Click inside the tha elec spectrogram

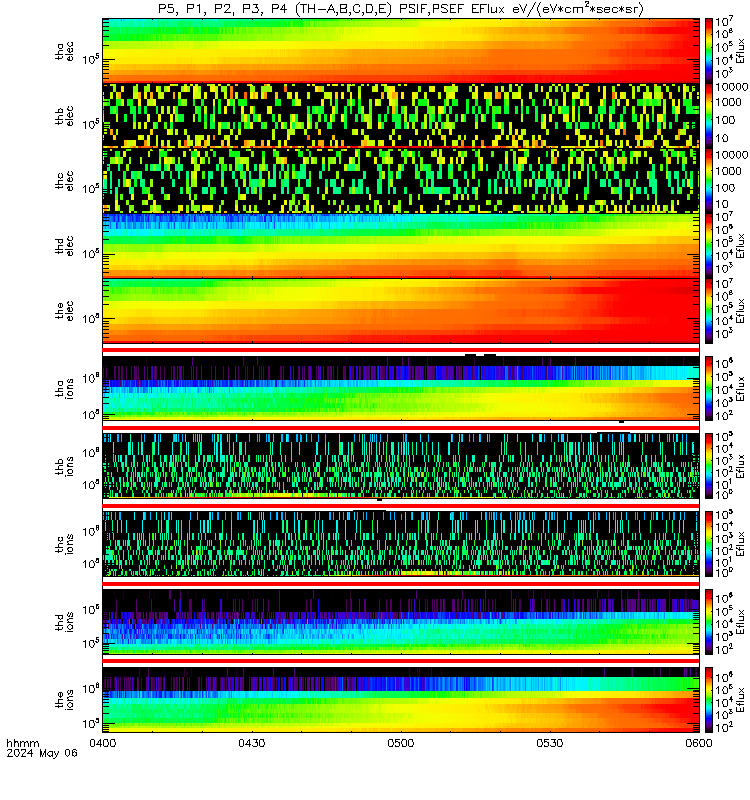coord(401,51)
